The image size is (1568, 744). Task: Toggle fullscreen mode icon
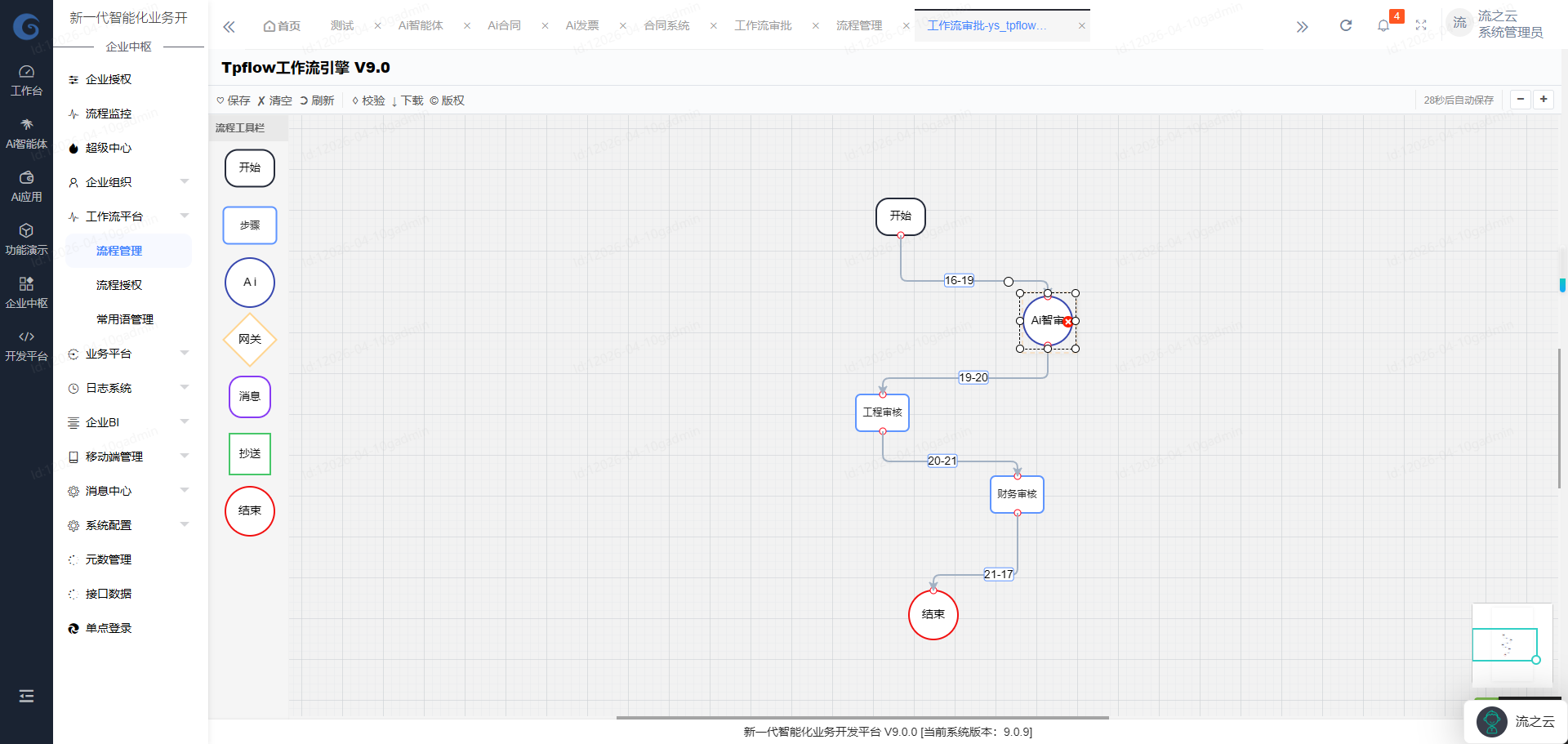[x=1421, y=26]
